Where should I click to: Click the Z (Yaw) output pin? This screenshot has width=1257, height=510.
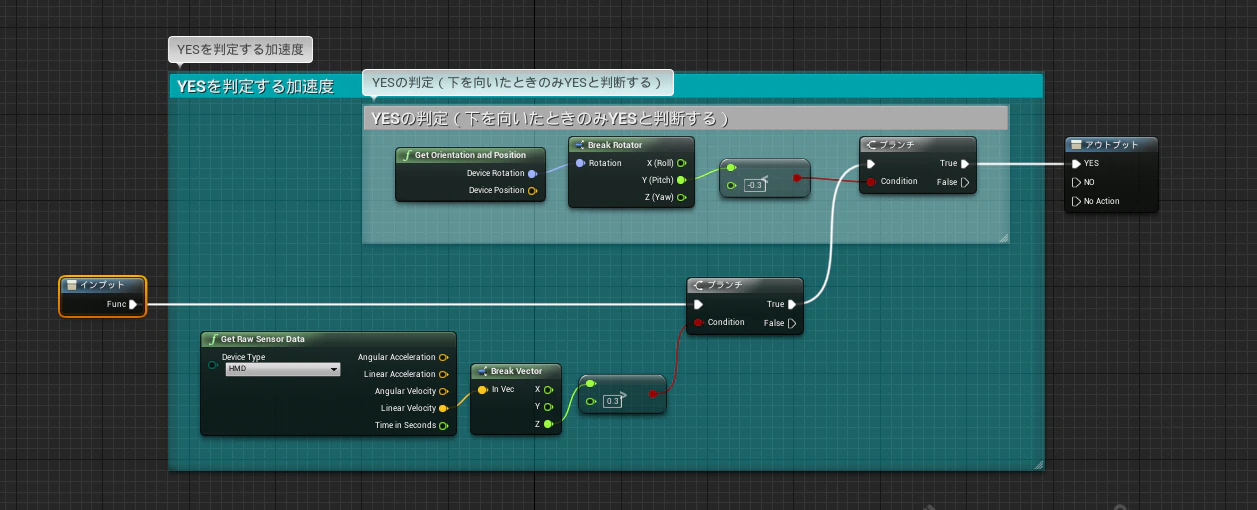[681, 198]
